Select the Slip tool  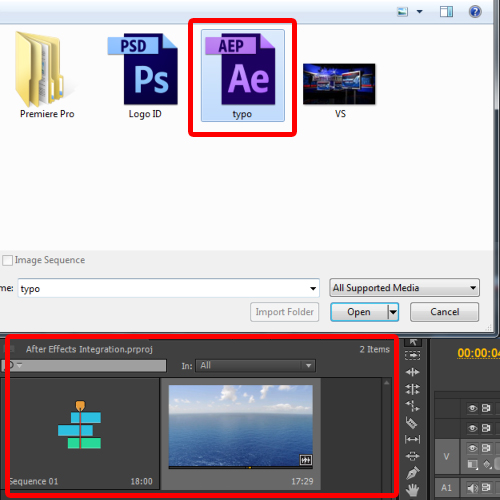(x=413, y=440)
